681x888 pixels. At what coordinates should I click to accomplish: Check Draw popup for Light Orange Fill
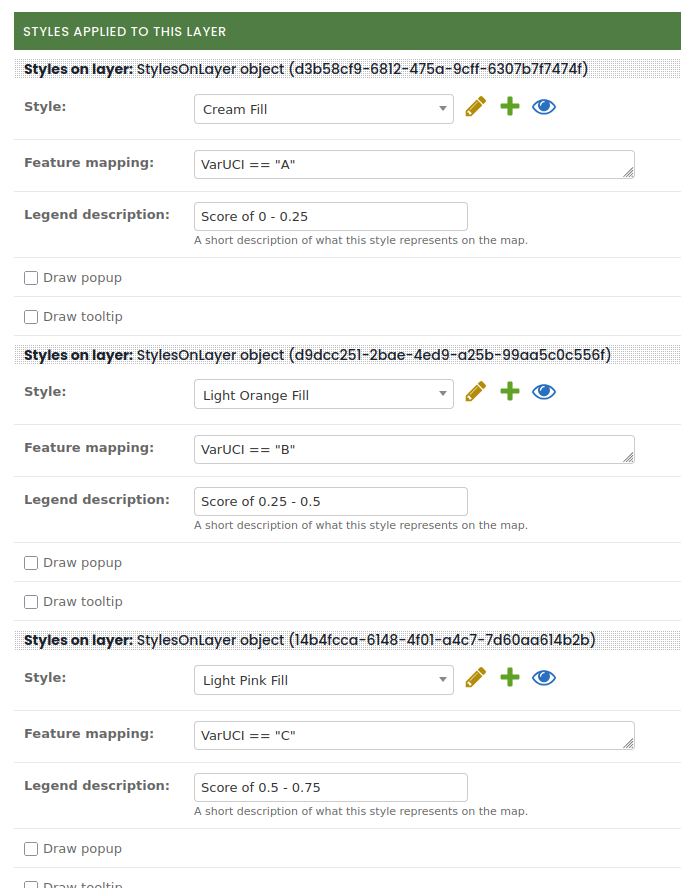(31, 563)
